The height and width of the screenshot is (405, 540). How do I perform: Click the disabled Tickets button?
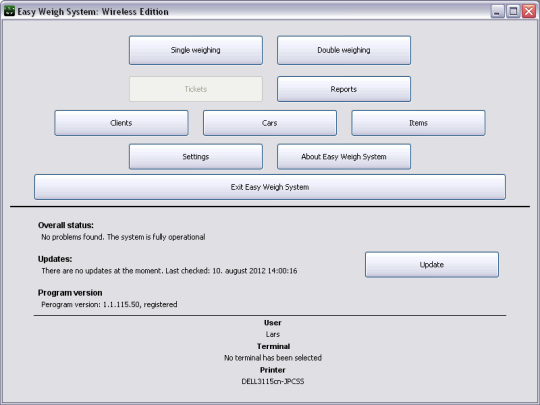(196, 89)
